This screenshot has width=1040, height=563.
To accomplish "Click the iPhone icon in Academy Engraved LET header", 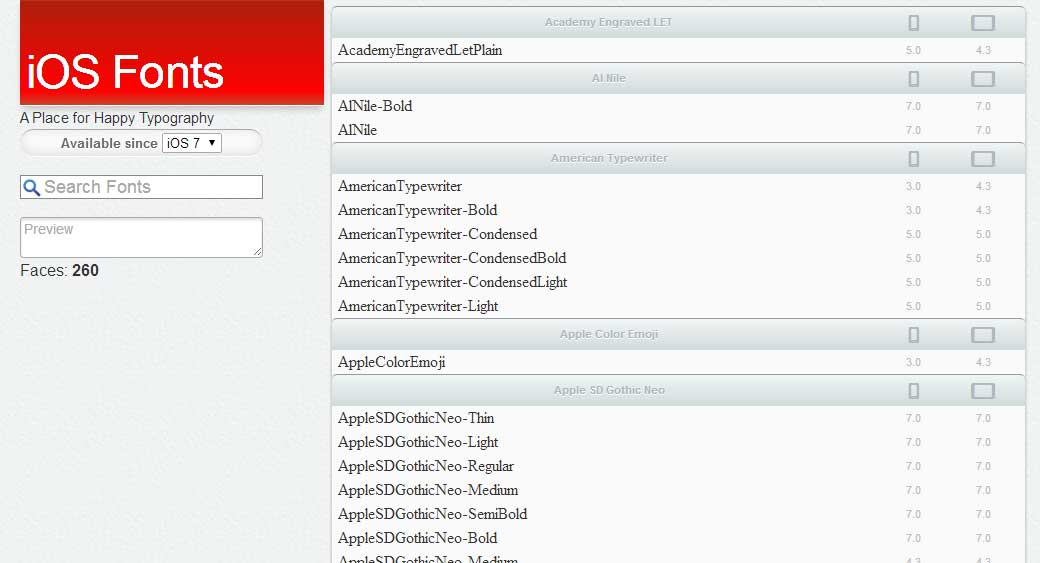I will [913, 23].
